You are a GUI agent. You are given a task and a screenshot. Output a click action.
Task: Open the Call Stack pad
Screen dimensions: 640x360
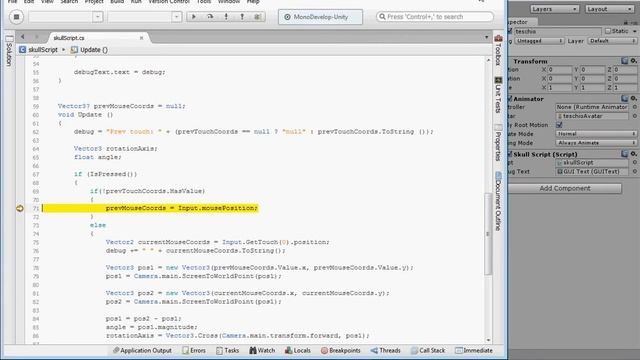pos(428,350)
